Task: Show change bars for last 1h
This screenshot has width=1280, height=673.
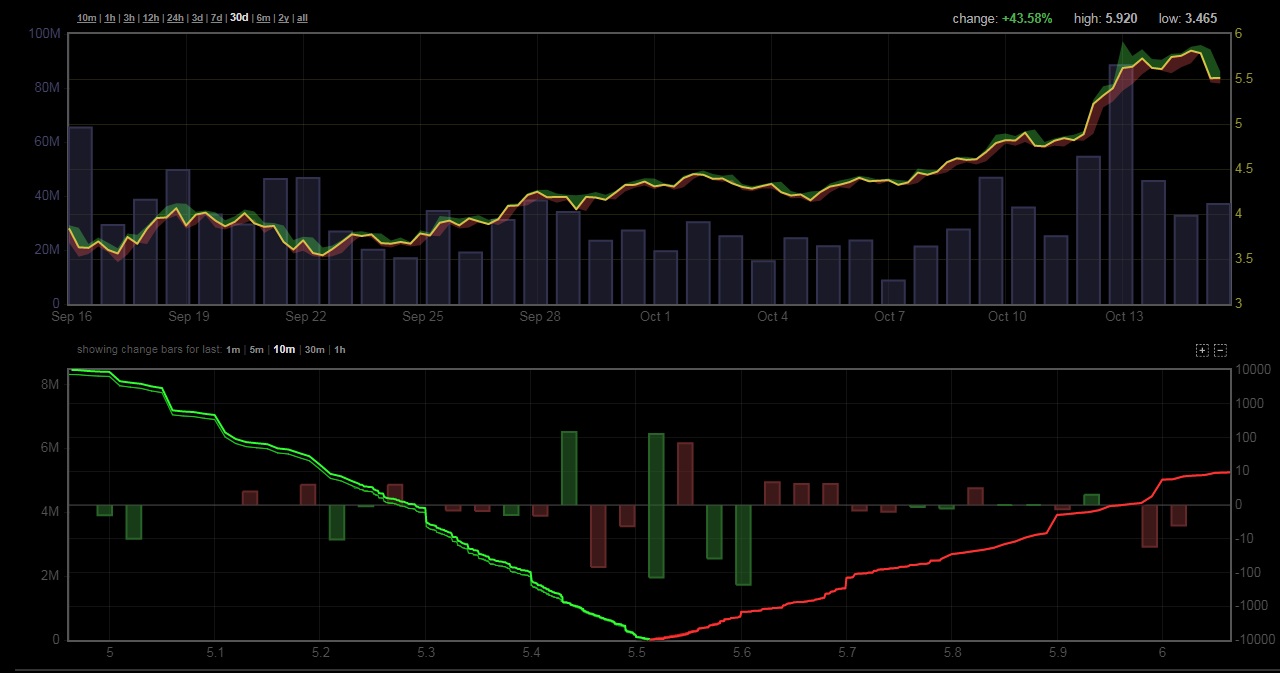Action: [x=340, y=350]
